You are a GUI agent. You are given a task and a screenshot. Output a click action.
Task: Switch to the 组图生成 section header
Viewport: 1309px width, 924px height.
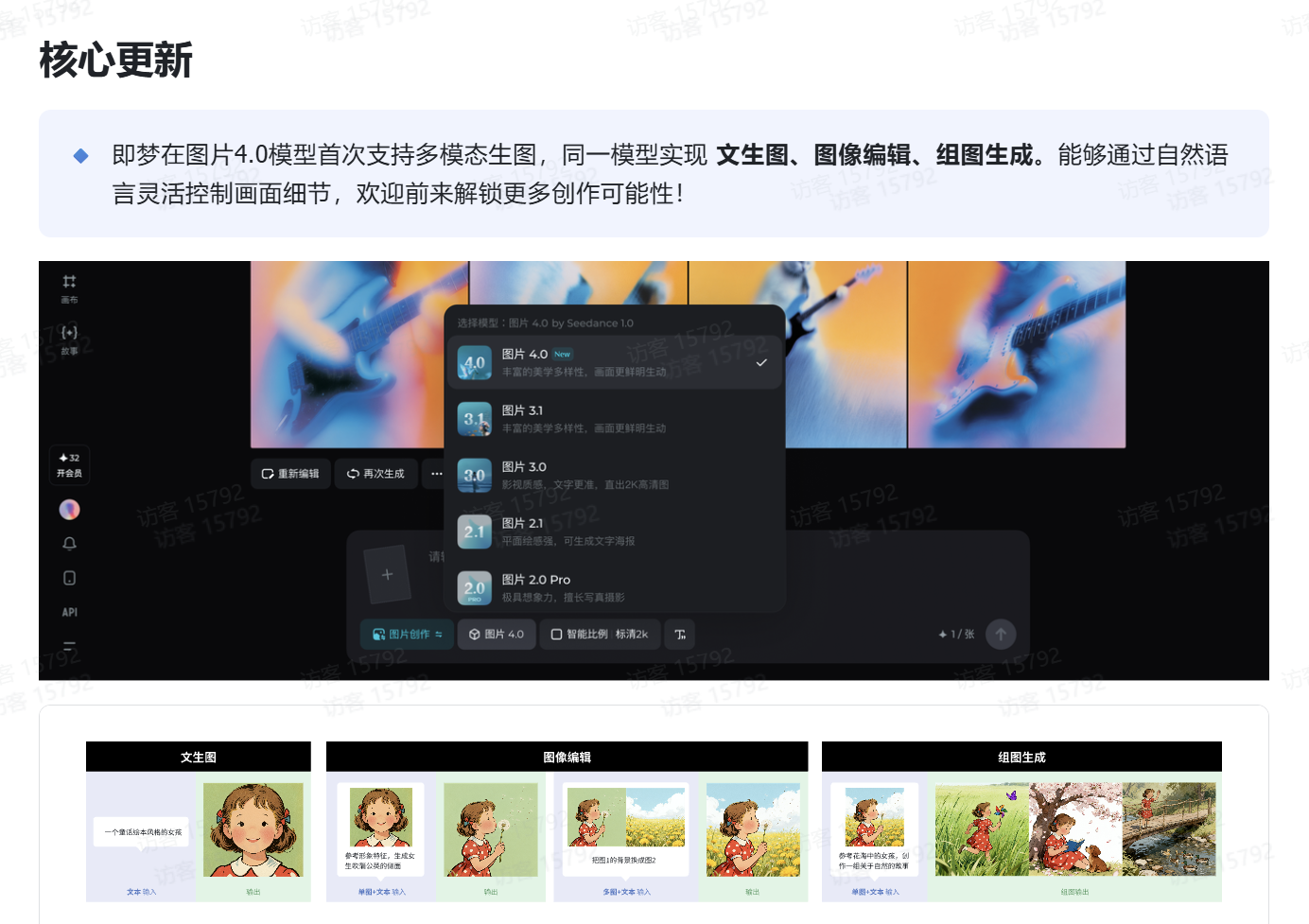pyautogui.click(x=1021, y=756)
